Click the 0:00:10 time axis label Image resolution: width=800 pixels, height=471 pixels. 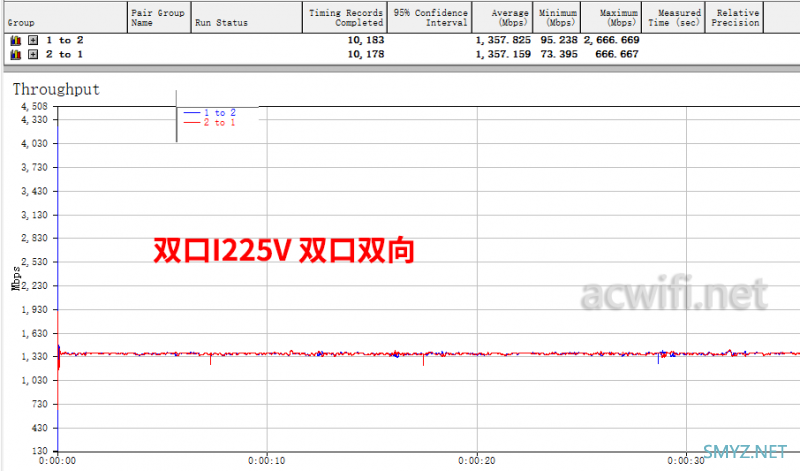click(266, 461)
